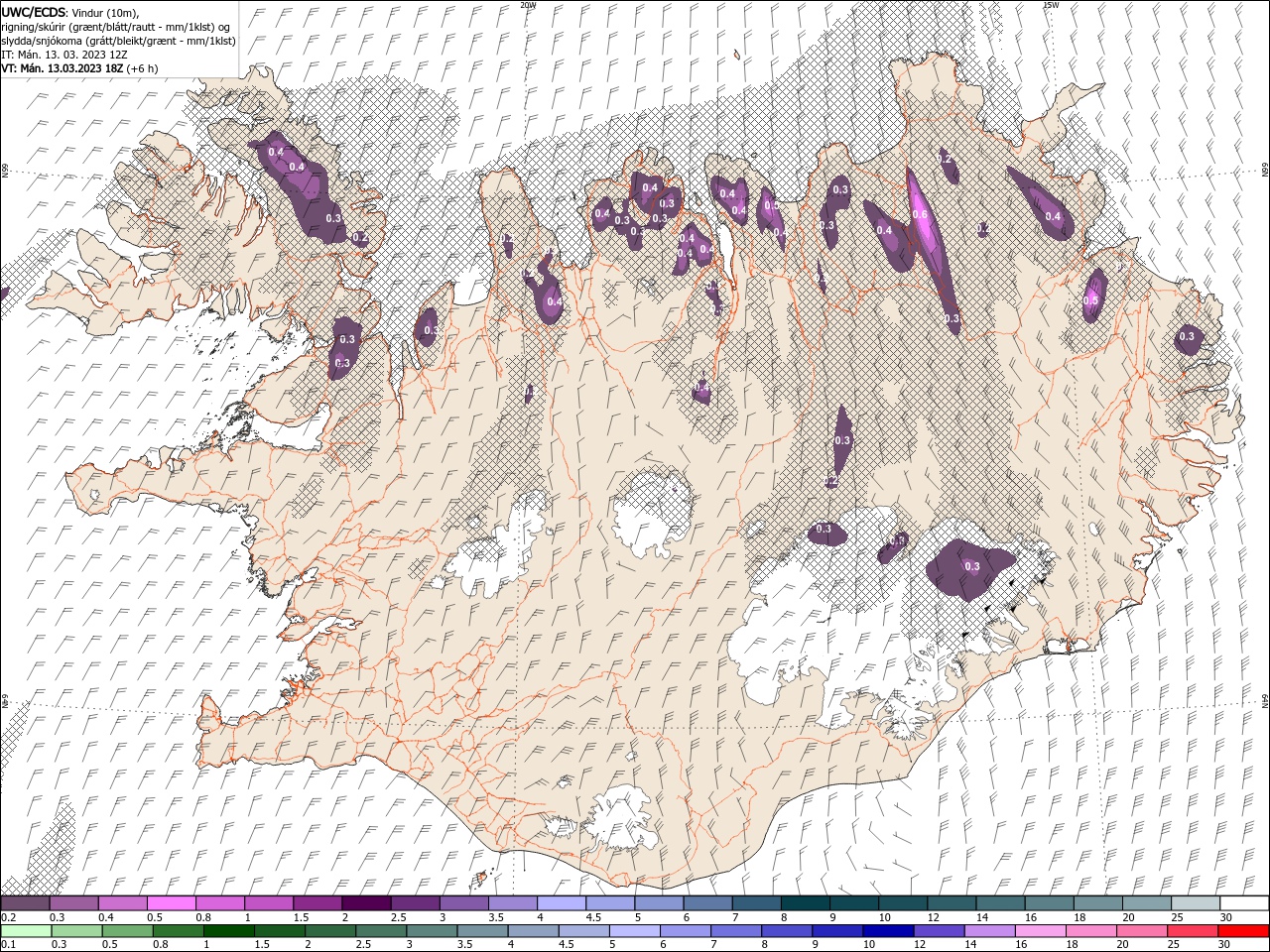Pick the rain scale swatch between 25 and 30
Viewport: 1270px width, 952px height.
(1193, 931)
